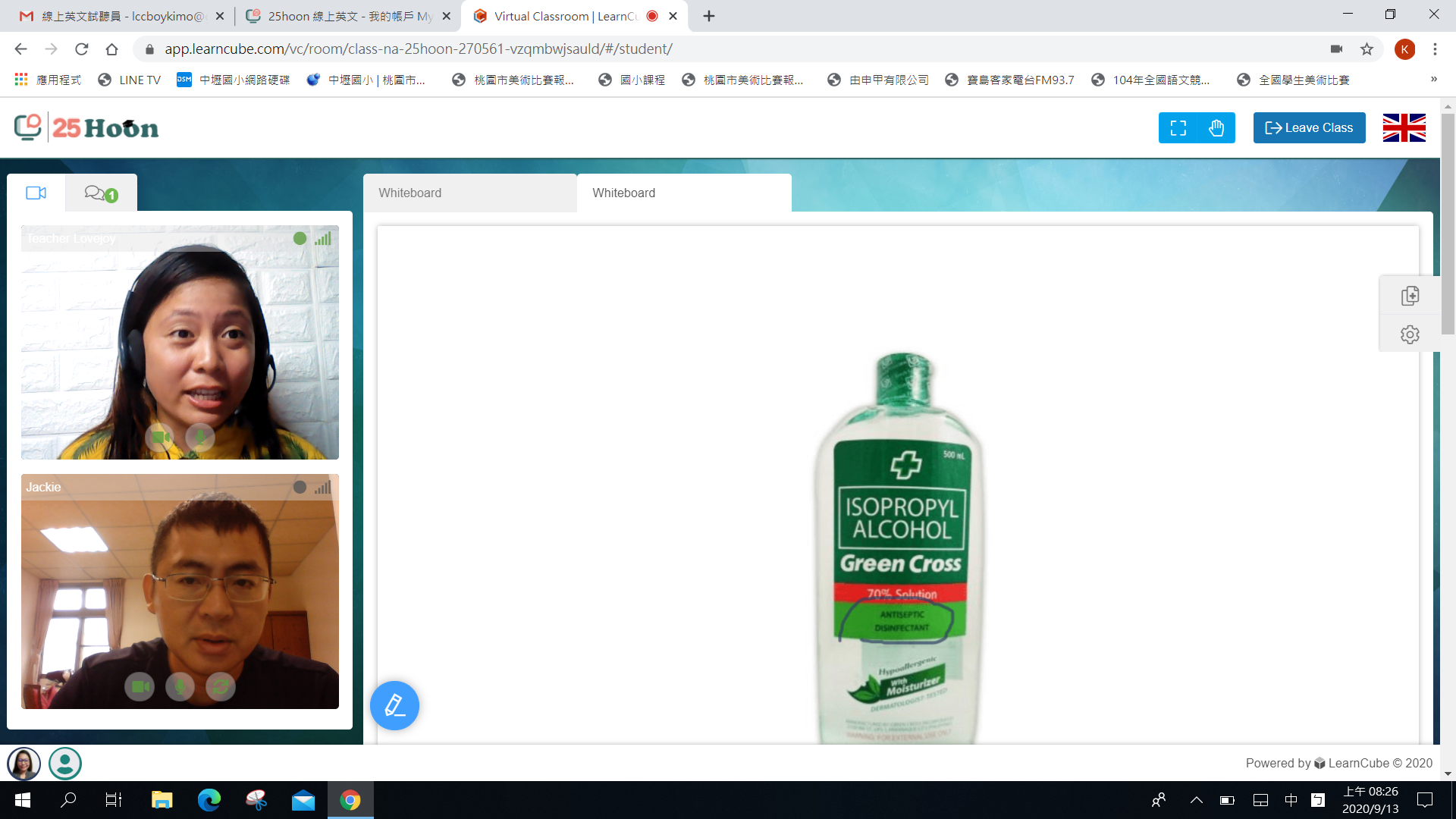Image resolution: width=1456 pixels, height=819 pixels.
Task: Click the student avatar icon at bottom
Action: pos(65,764)
